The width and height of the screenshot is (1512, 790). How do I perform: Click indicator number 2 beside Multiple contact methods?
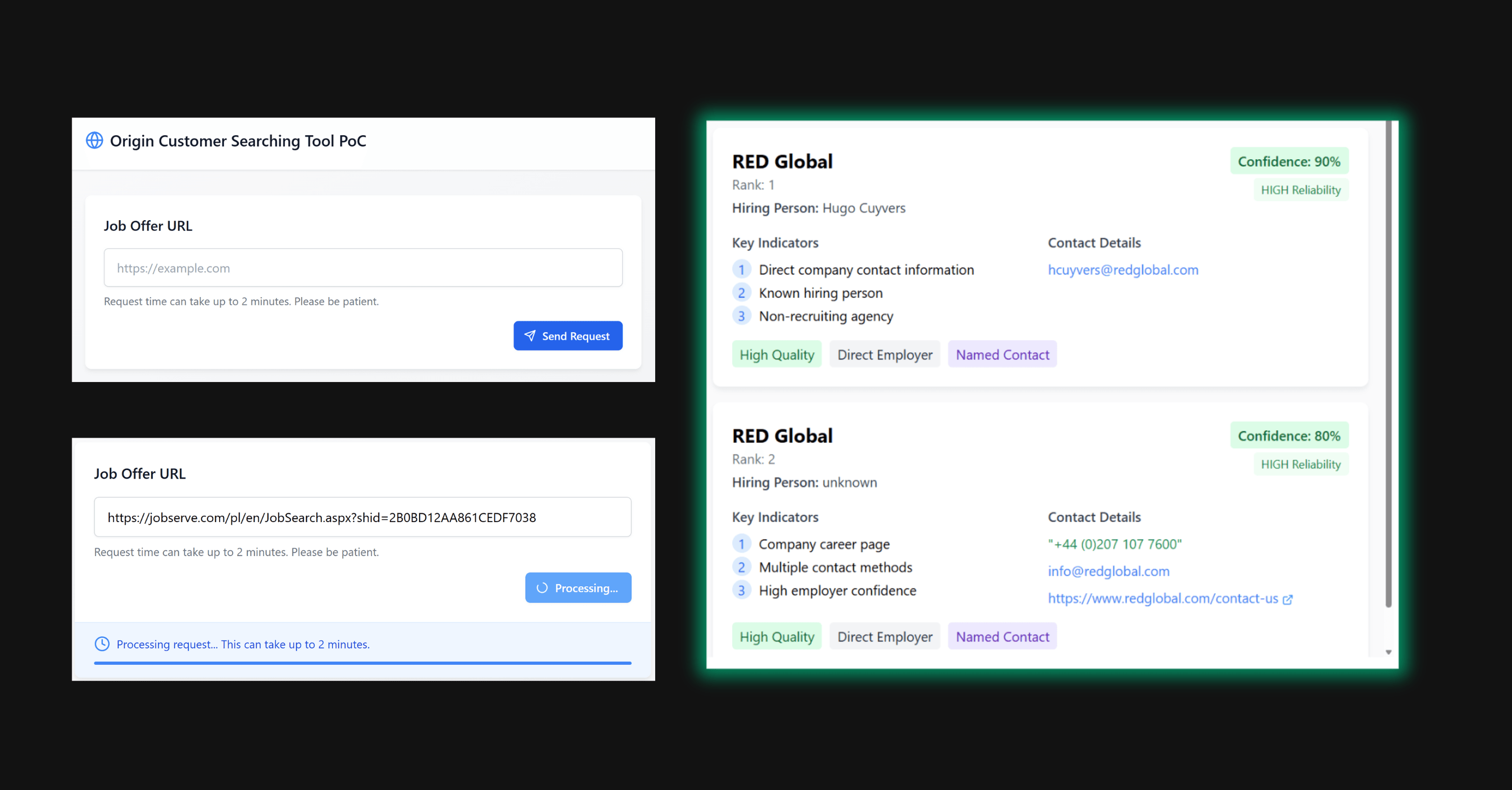point(741,567)
